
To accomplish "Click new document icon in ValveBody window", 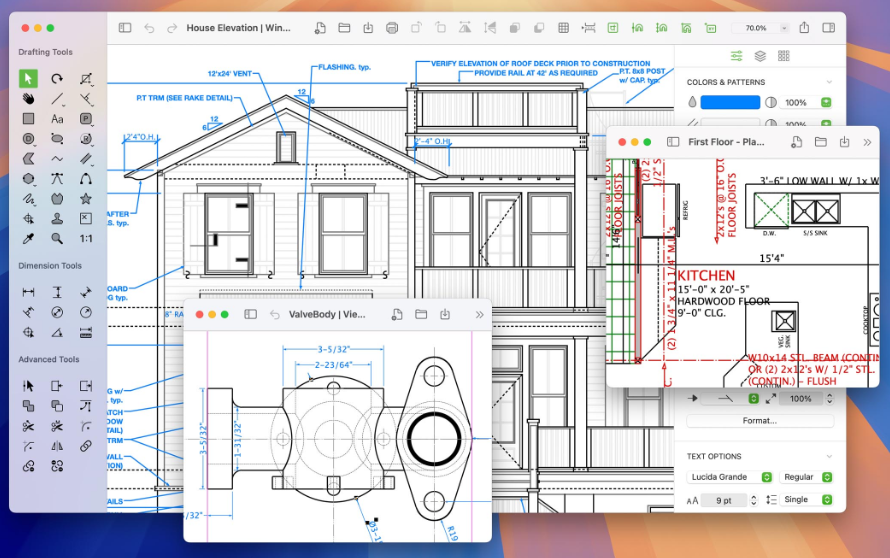I will (397, 314).
